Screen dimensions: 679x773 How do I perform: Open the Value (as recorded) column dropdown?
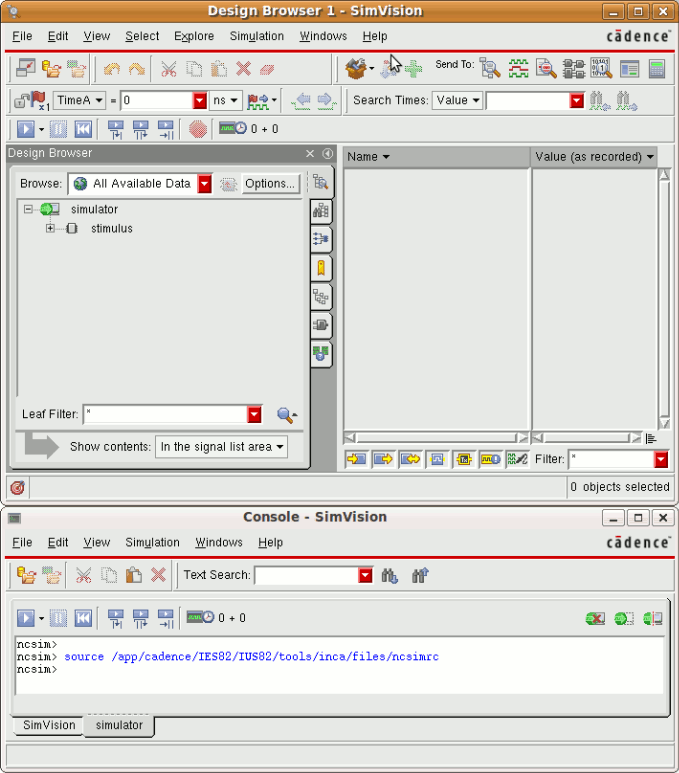tap(650, 157)
